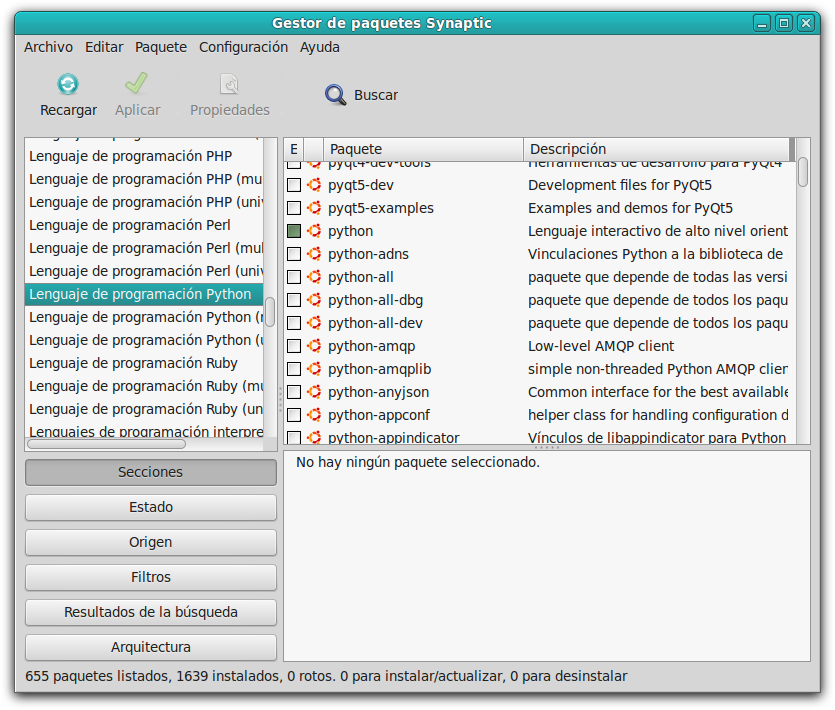Click the Recargar toolbar icon
The height and width of the screenshot is (710, 835).
(67, 84)
